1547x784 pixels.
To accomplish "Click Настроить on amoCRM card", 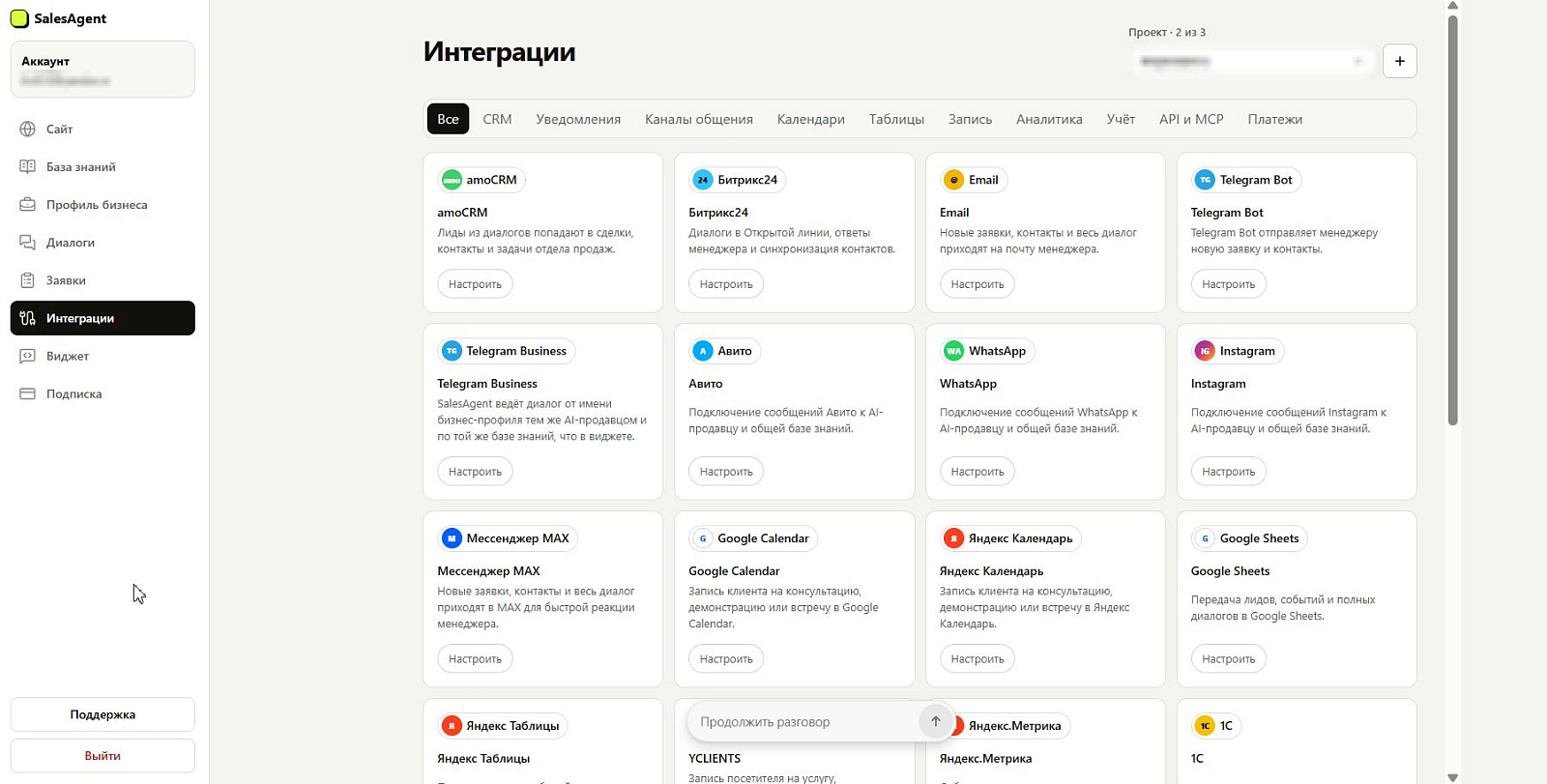I will (x=475, y=284).
